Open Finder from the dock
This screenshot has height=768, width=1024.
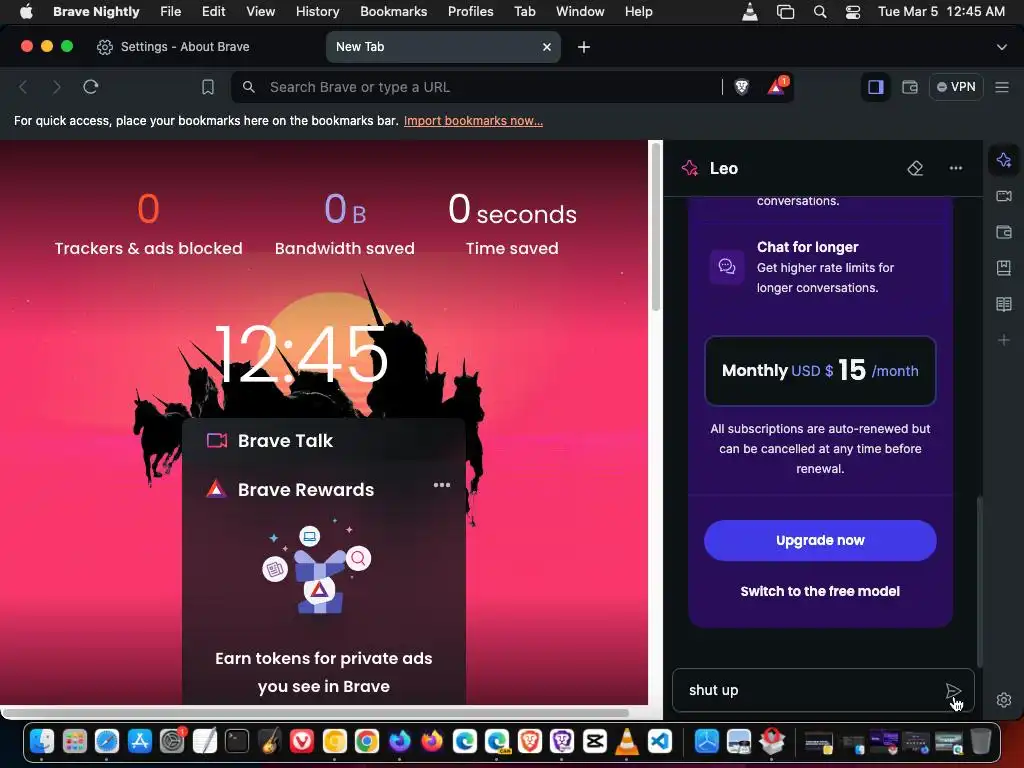pyautogui.click(x=42, y=741)
